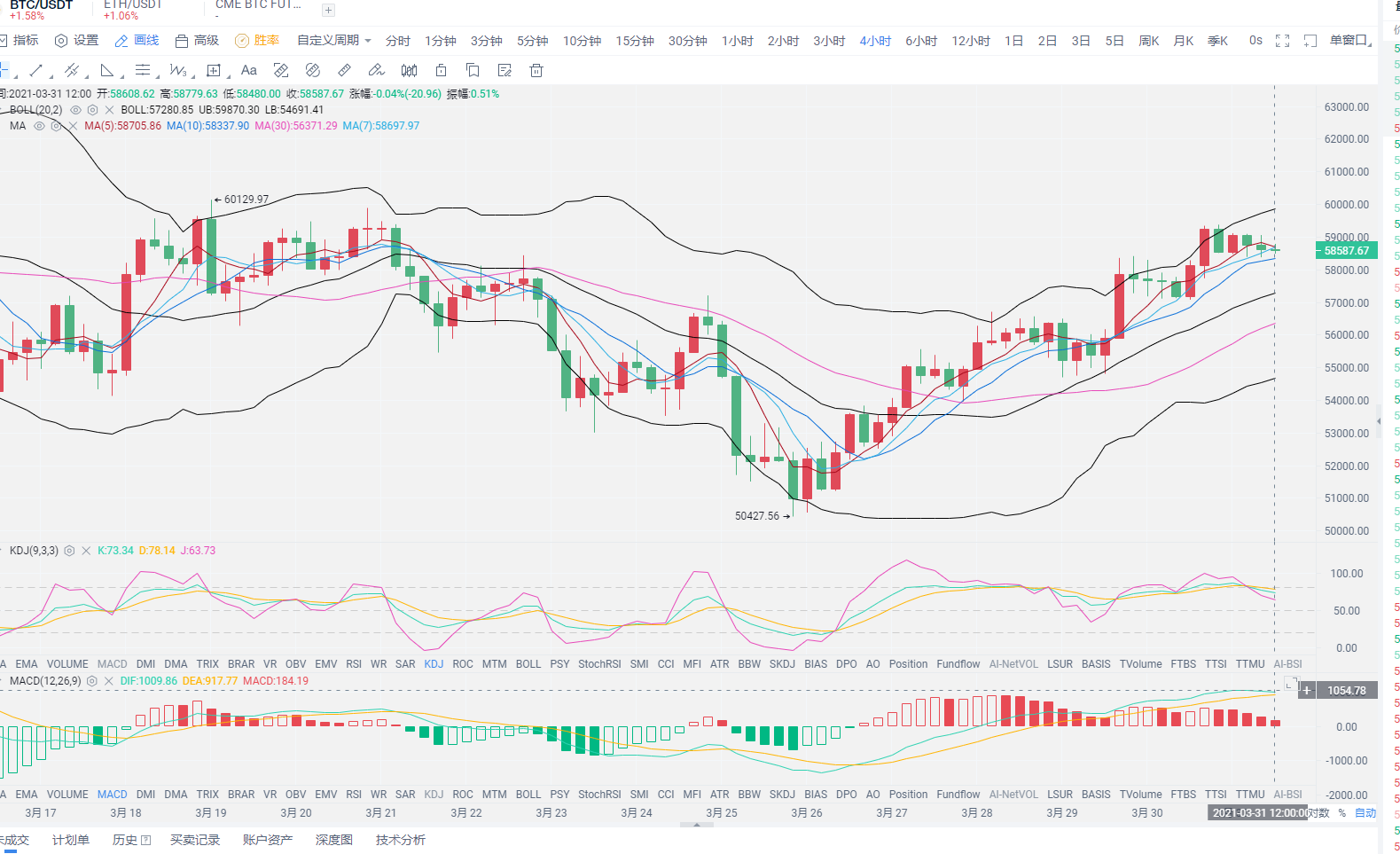The image size is (1400, 854).
Task: Open the 买卖记录 trade records tab
Action: 195,840
